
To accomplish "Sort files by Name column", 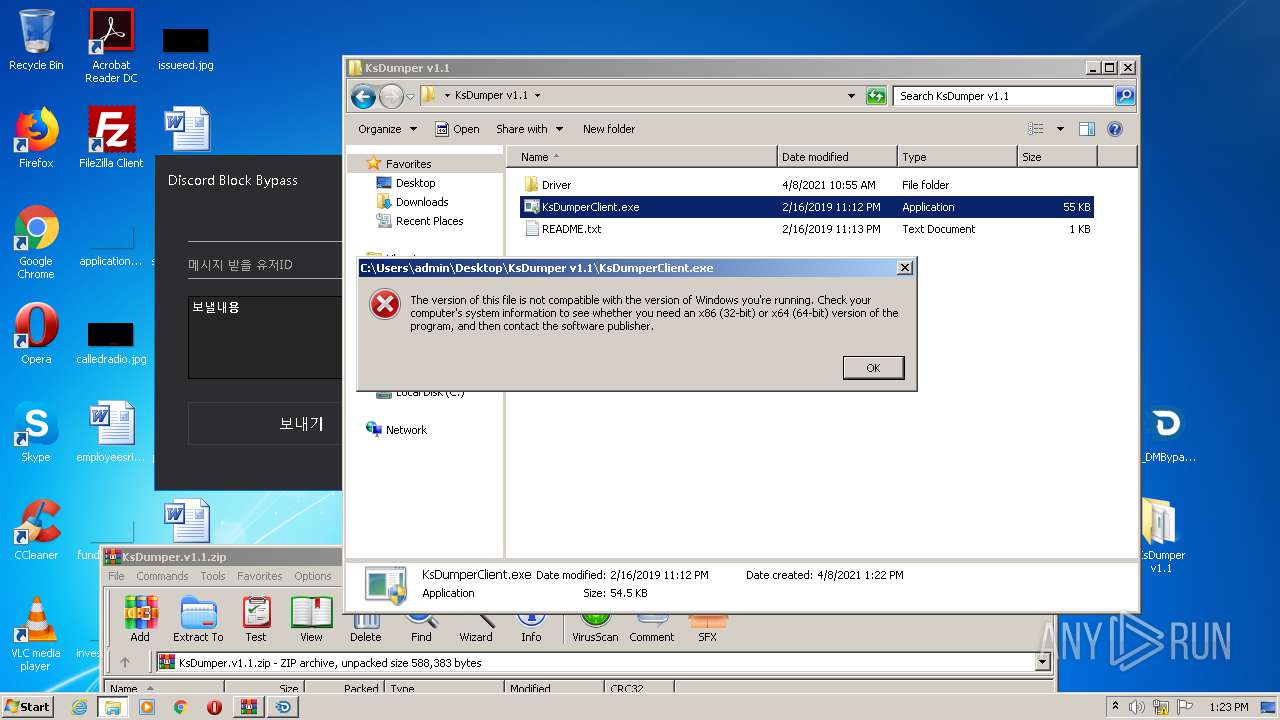I will pyautogui.click(x=642, y=157).
